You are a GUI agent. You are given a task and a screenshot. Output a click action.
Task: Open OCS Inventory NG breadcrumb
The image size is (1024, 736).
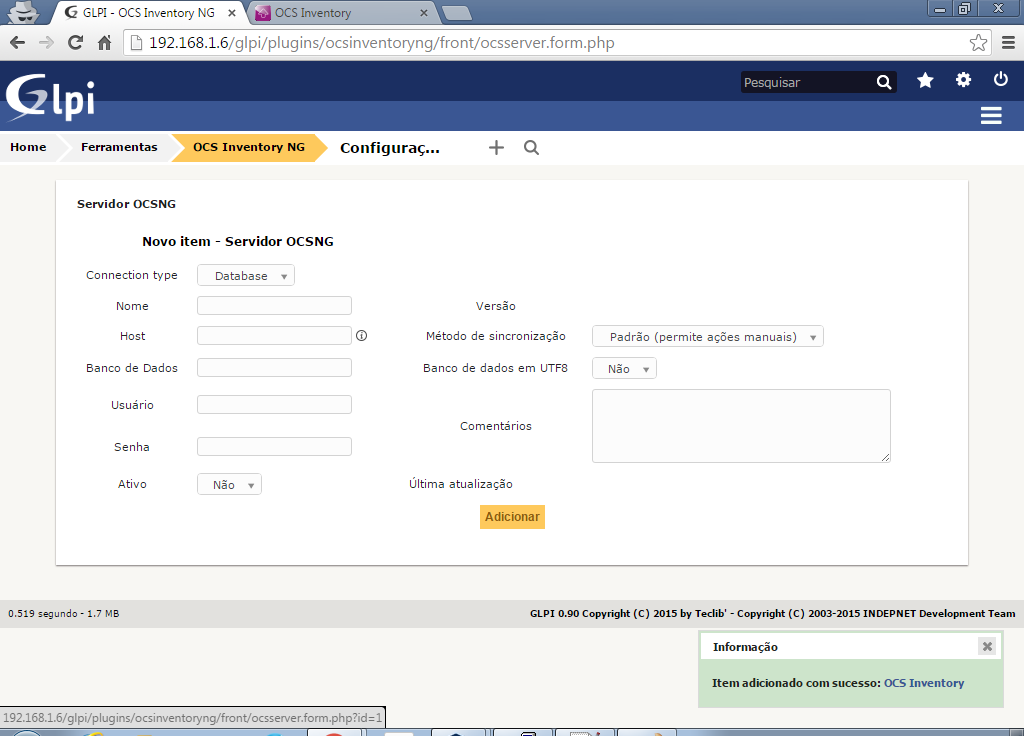[249, 147]
